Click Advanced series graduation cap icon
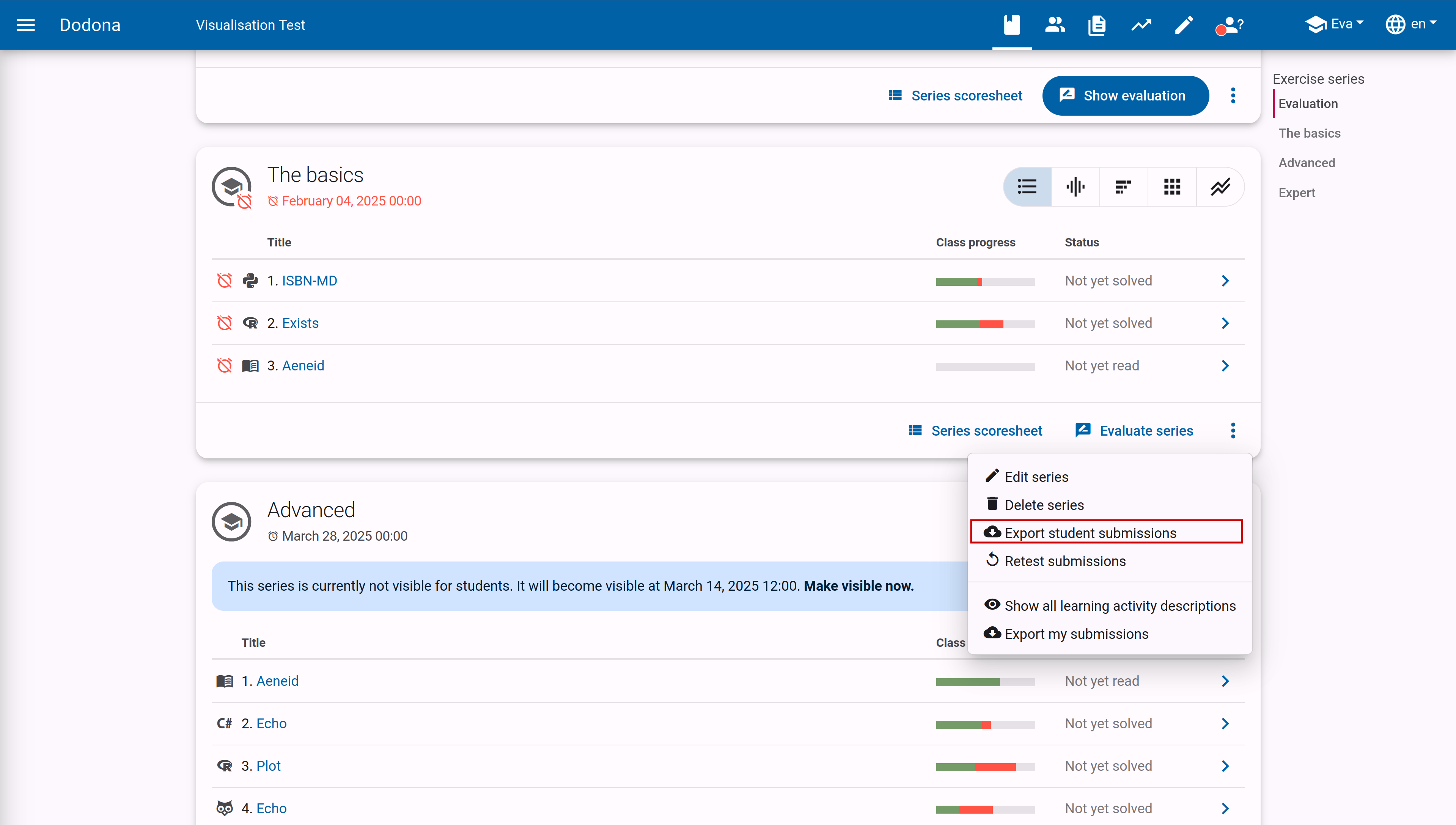The height and width of the screenshot is (825, 1456). 231,522
